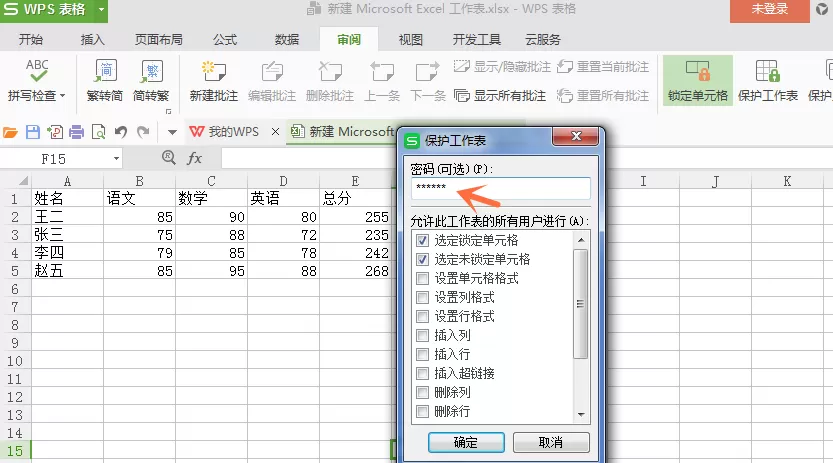Open file with the folder icon
This screenshot has width=833, height=463.
pos(10,132)
